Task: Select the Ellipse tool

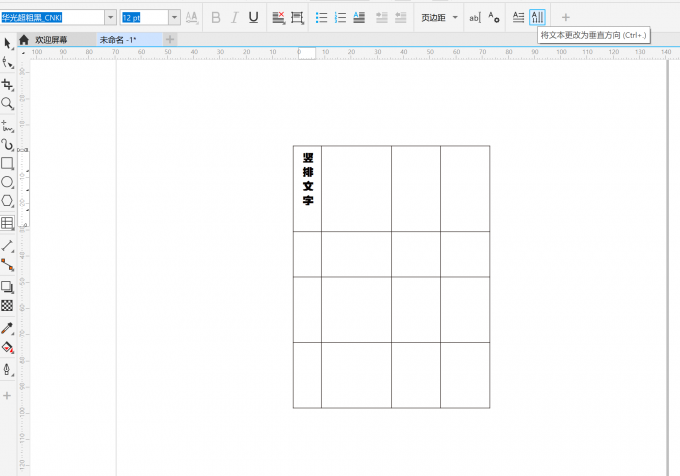Action: coord(7,182)
